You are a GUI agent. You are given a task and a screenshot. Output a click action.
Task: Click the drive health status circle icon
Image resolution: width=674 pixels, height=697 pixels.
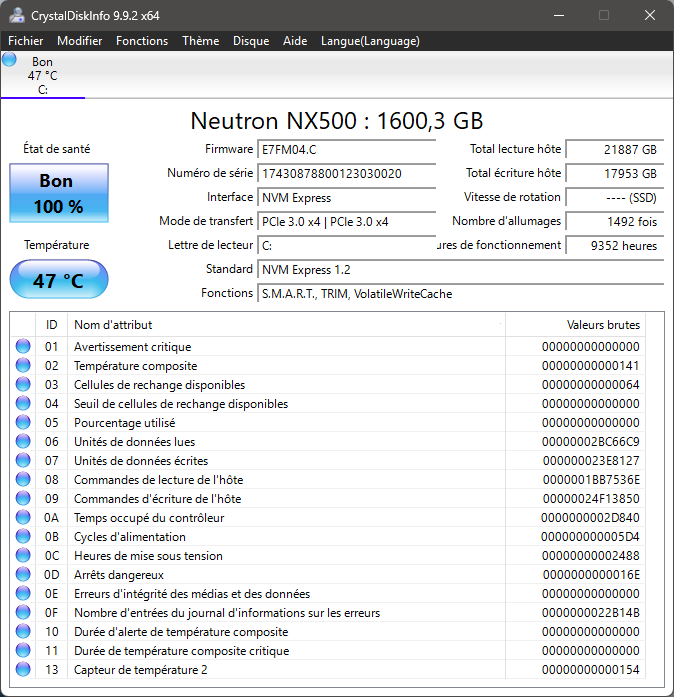[x=9, y=60]
